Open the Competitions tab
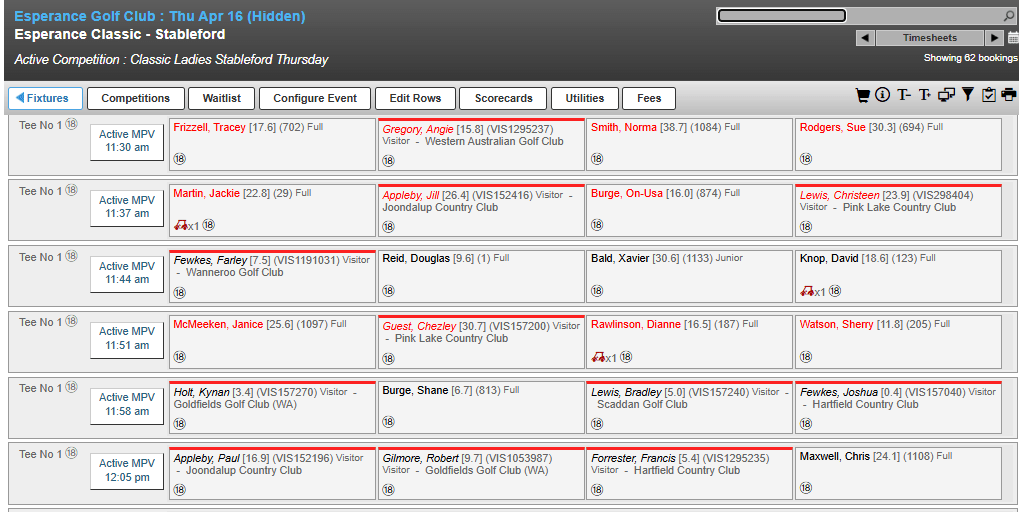 136,98
